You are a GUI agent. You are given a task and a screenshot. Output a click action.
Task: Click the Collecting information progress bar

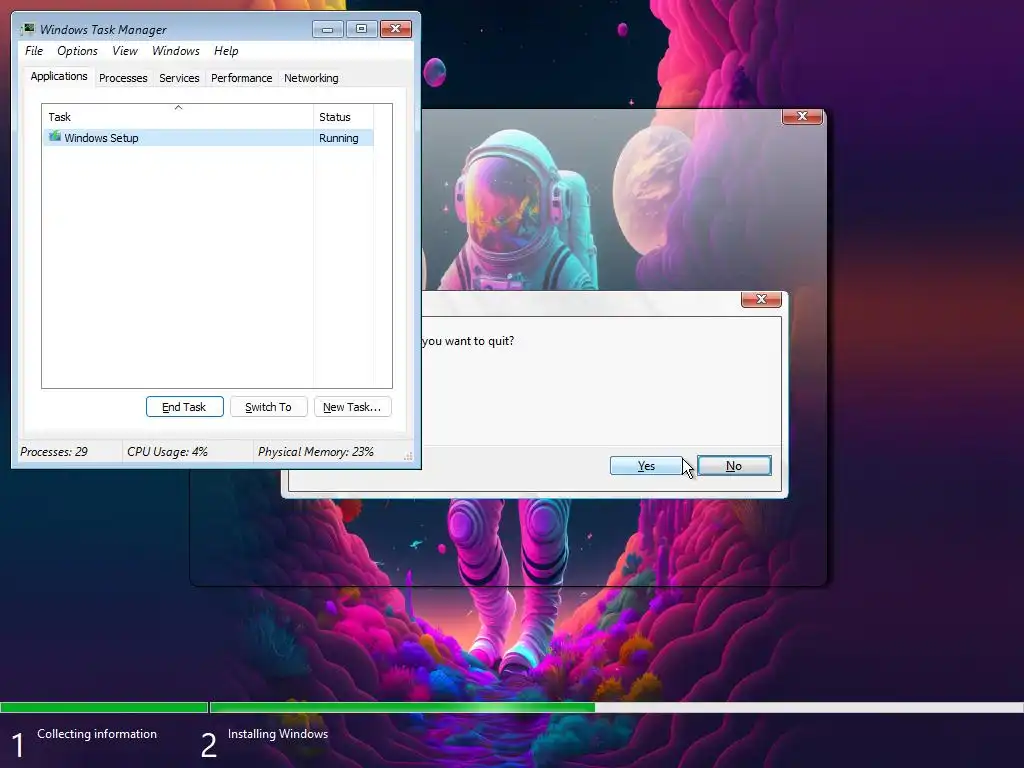104,707
